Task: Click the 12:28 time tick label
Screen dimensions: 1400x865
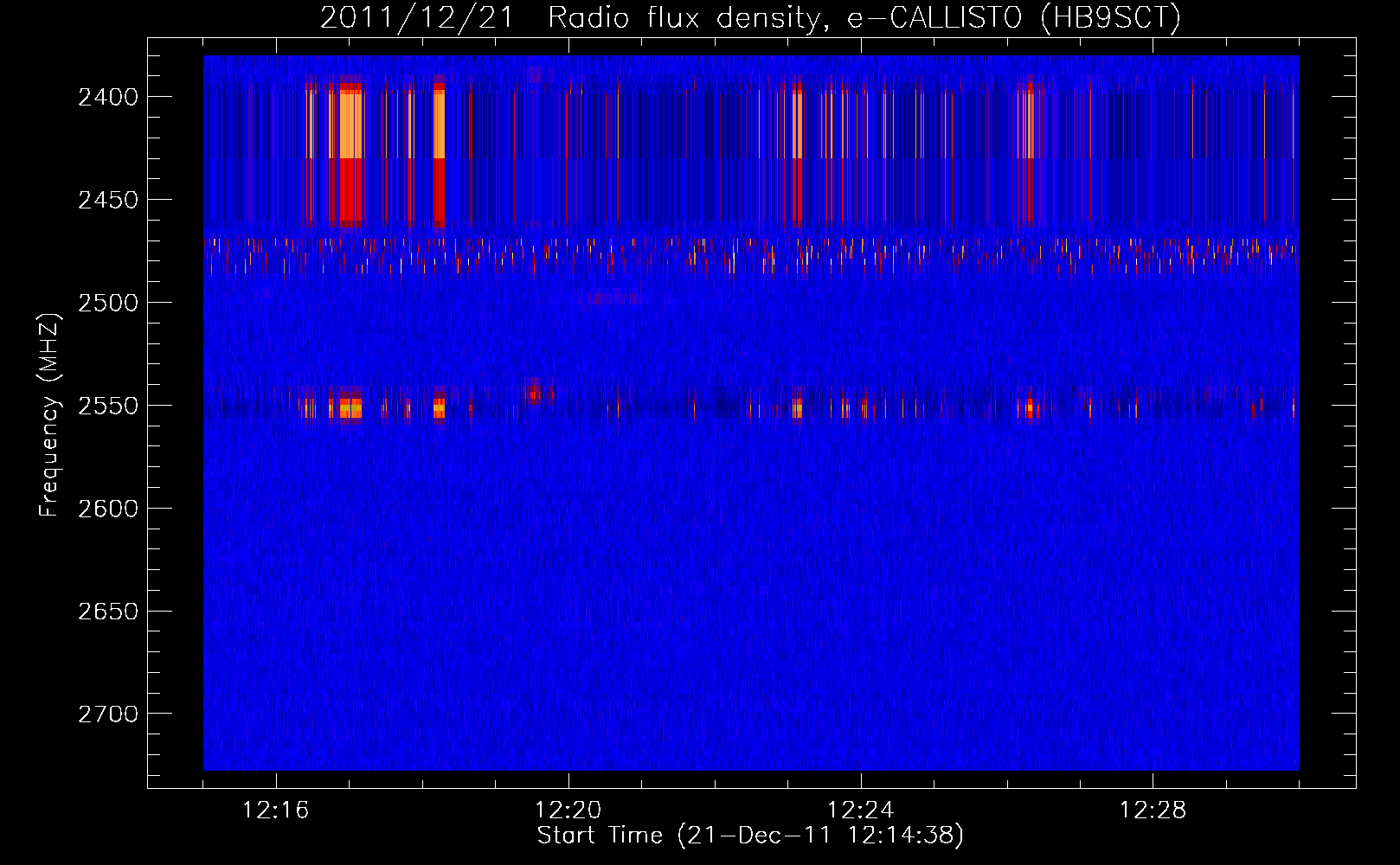Action: pos(1153,811)
